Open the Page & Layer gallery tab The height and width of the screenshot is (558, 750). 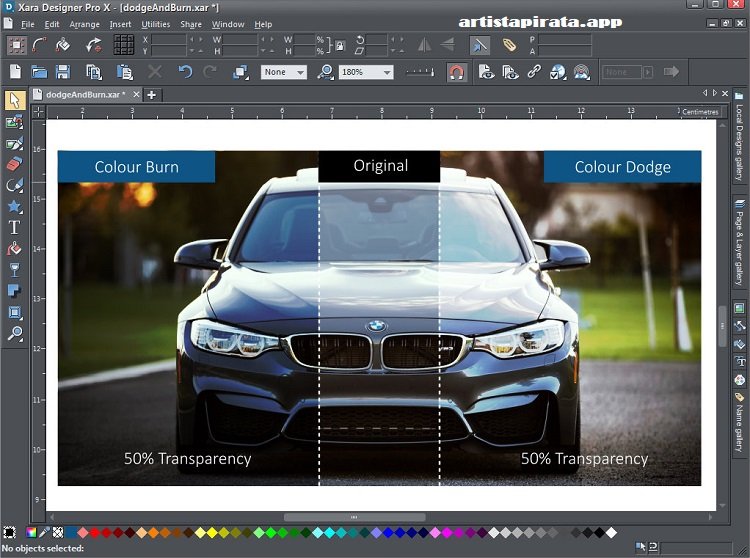click(x=739, y=243)
